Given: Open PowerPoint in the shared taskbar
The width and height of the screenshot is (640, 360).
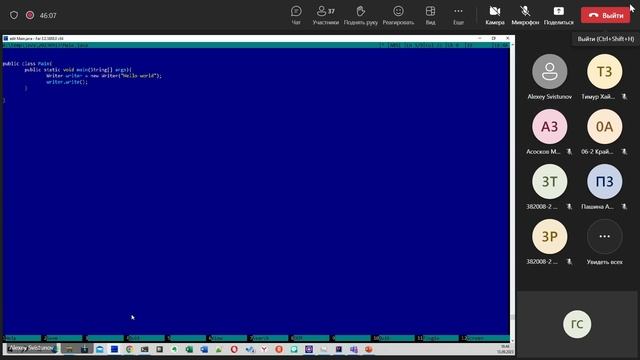Looking at the screenshot, I should (369, 349).
